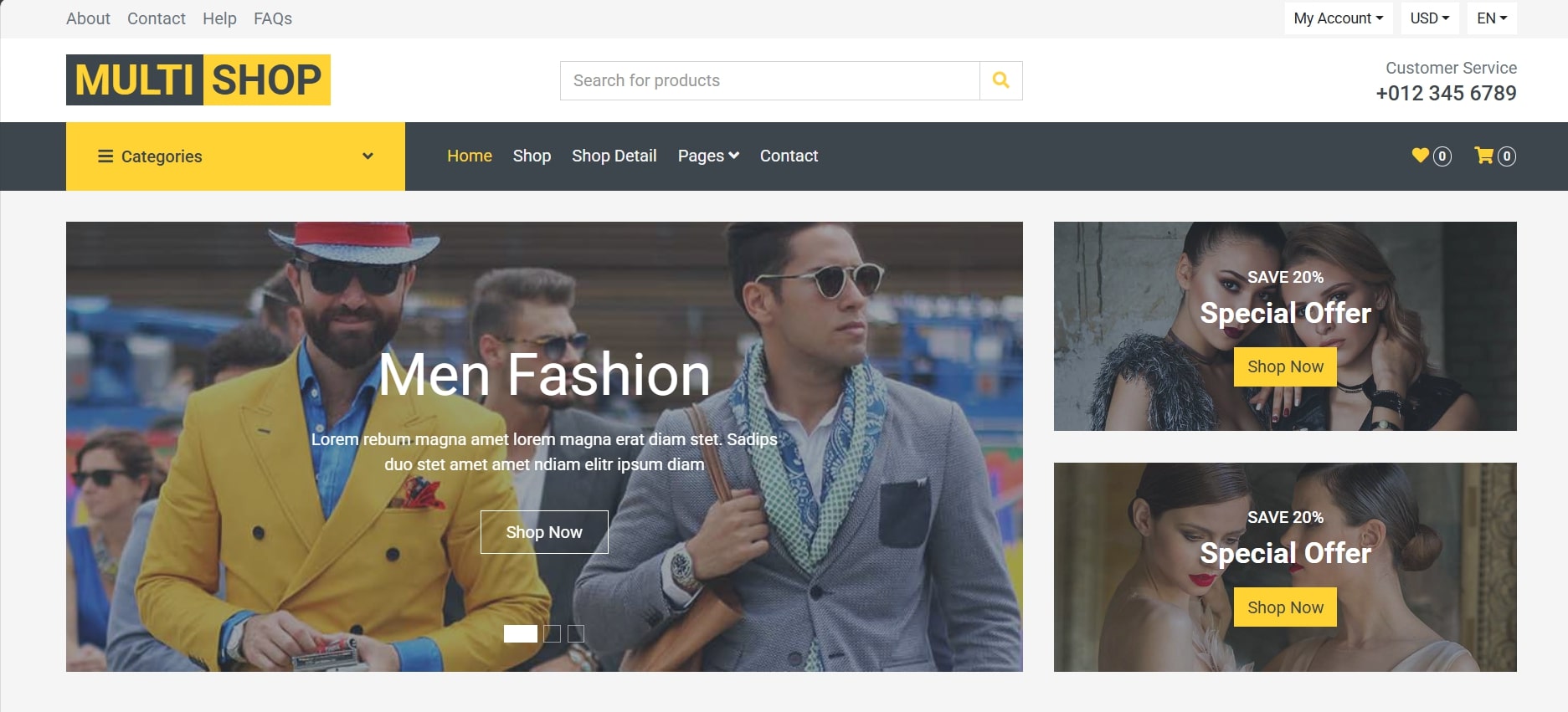
Task: Focus the Search for products field
Action: (770, 80)
